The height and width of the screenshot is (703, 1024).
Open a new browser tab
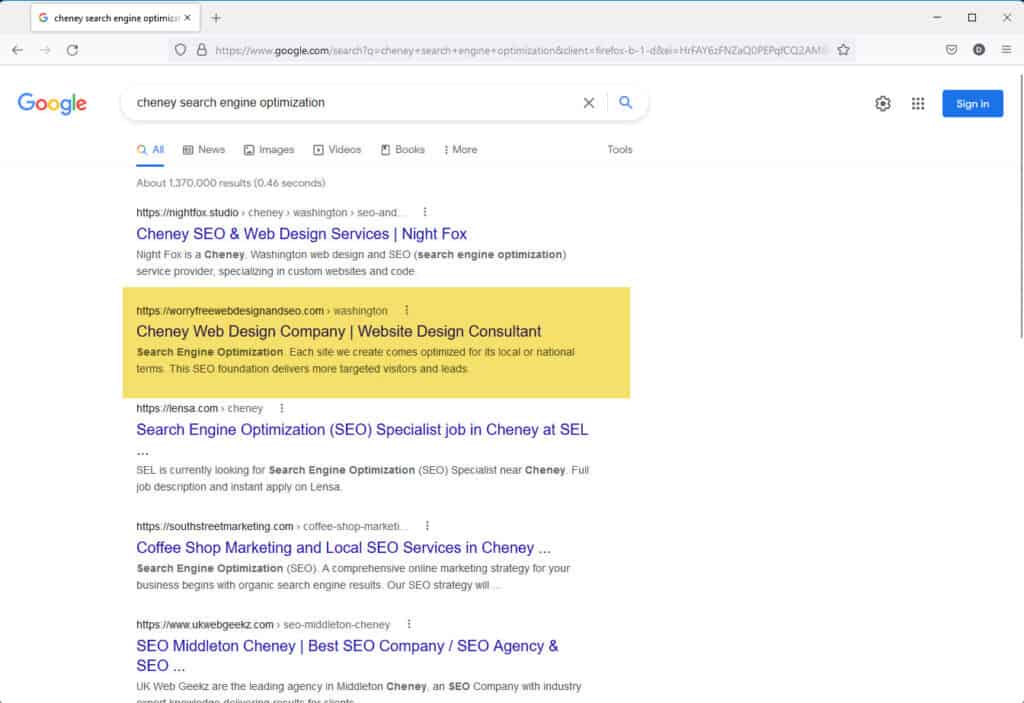(216, 18)
